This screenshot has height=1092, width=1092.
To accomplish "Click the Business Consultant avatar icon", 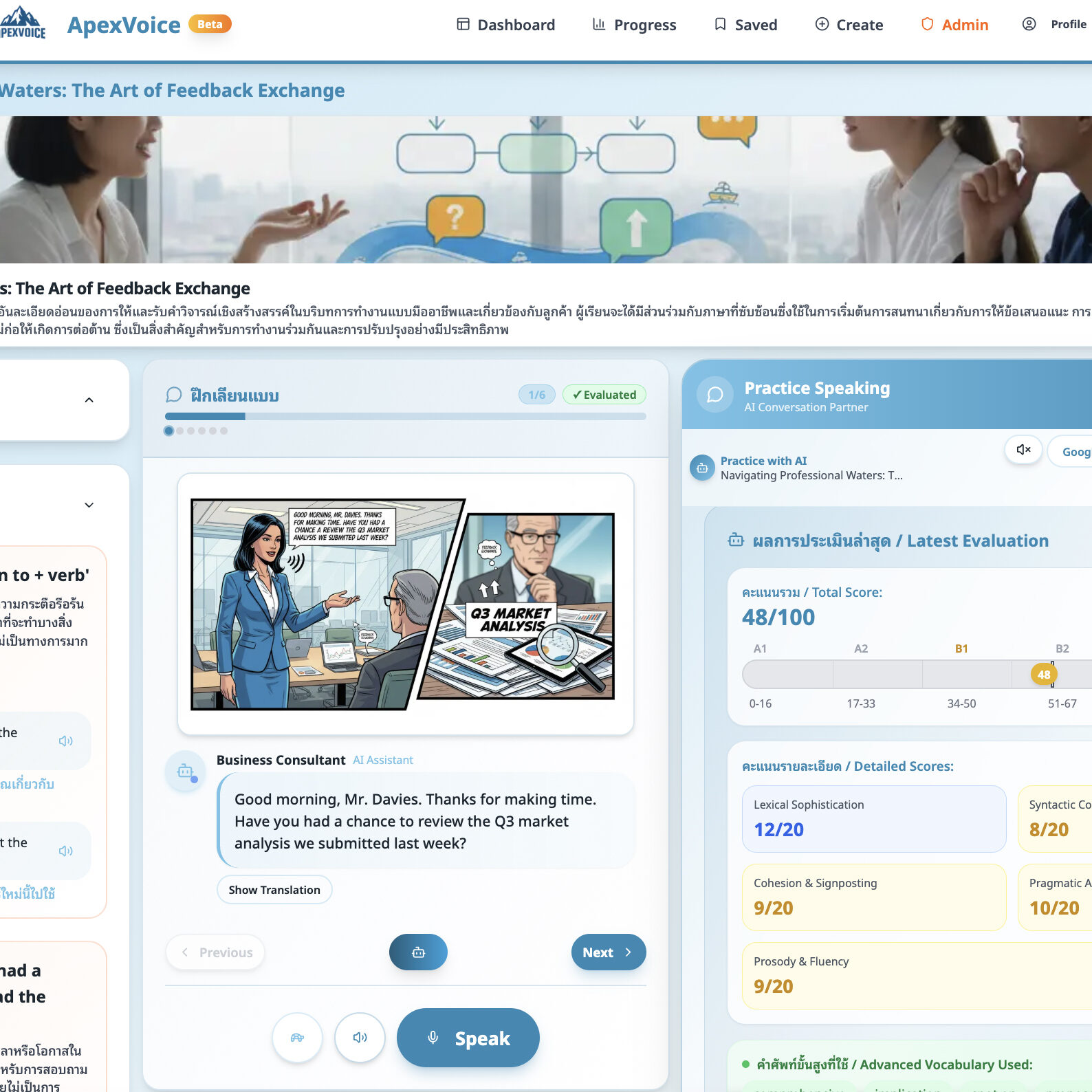I will [x=185, y=771].
